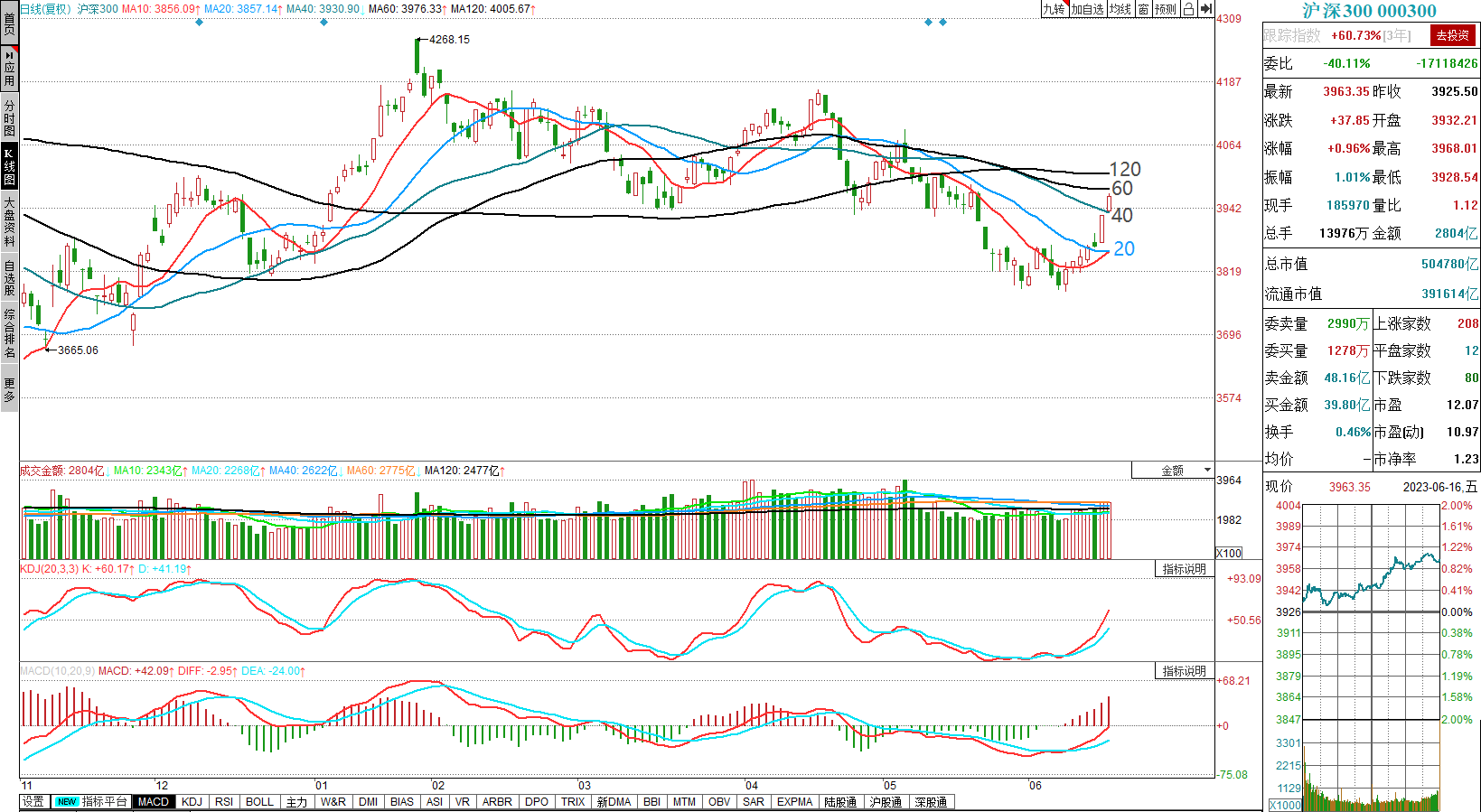Open the 首页 home sidebar item
This screenshot has height=812, width=1481.
click(x=9, y=23)
